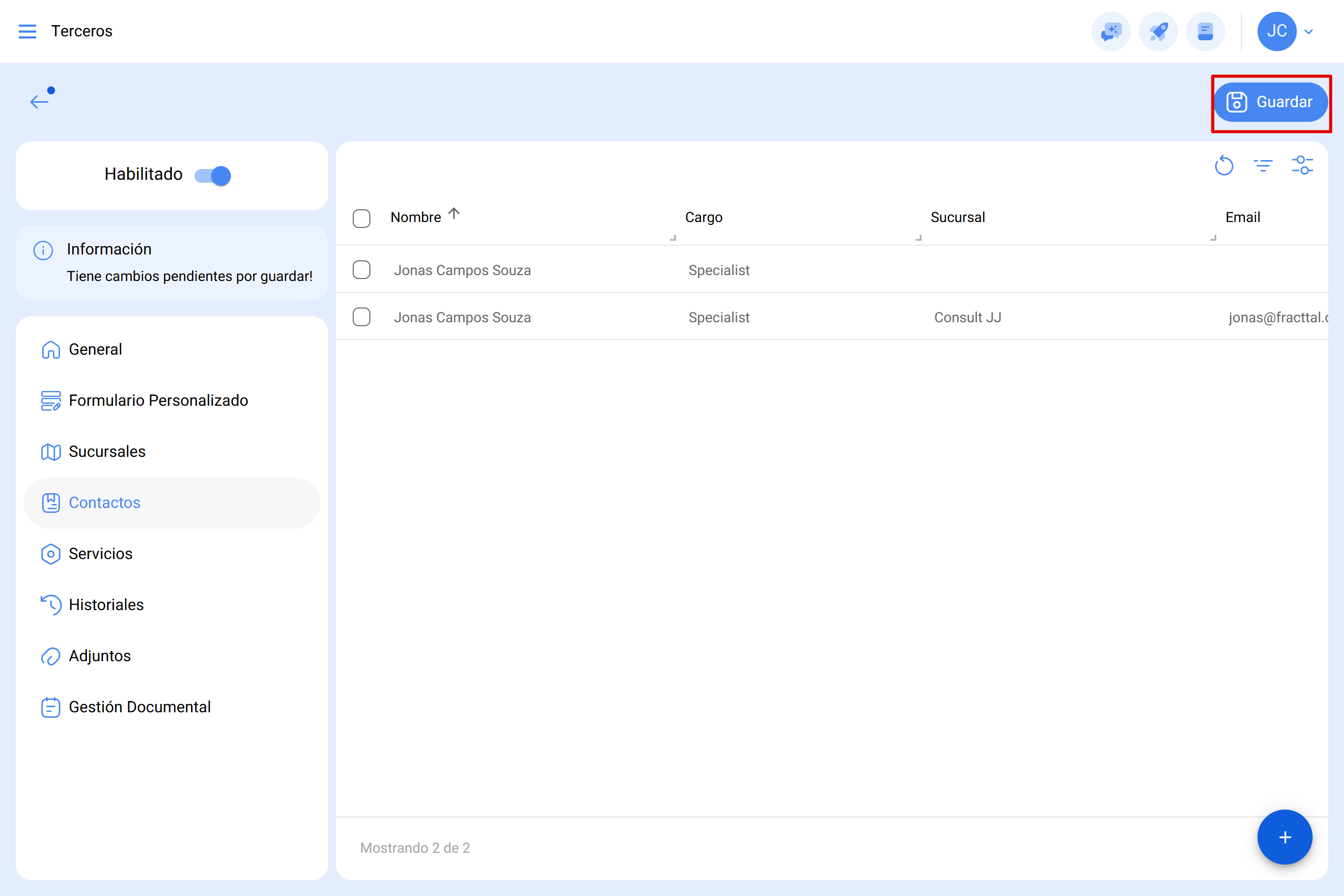Add a new contact with plus button
The image size is (1344, 896).
[x=1285, y=837]
